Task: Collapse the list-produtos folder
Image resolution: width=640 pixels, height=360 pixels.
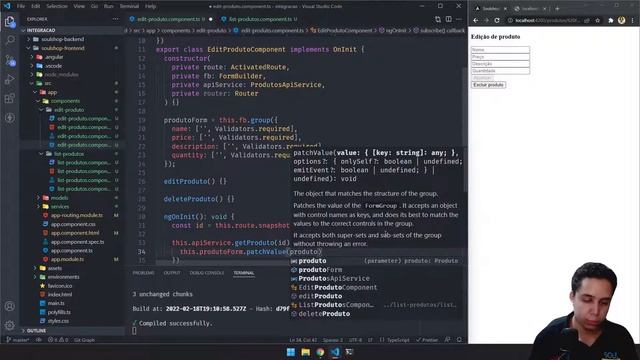Action: [x=68, y=154]
